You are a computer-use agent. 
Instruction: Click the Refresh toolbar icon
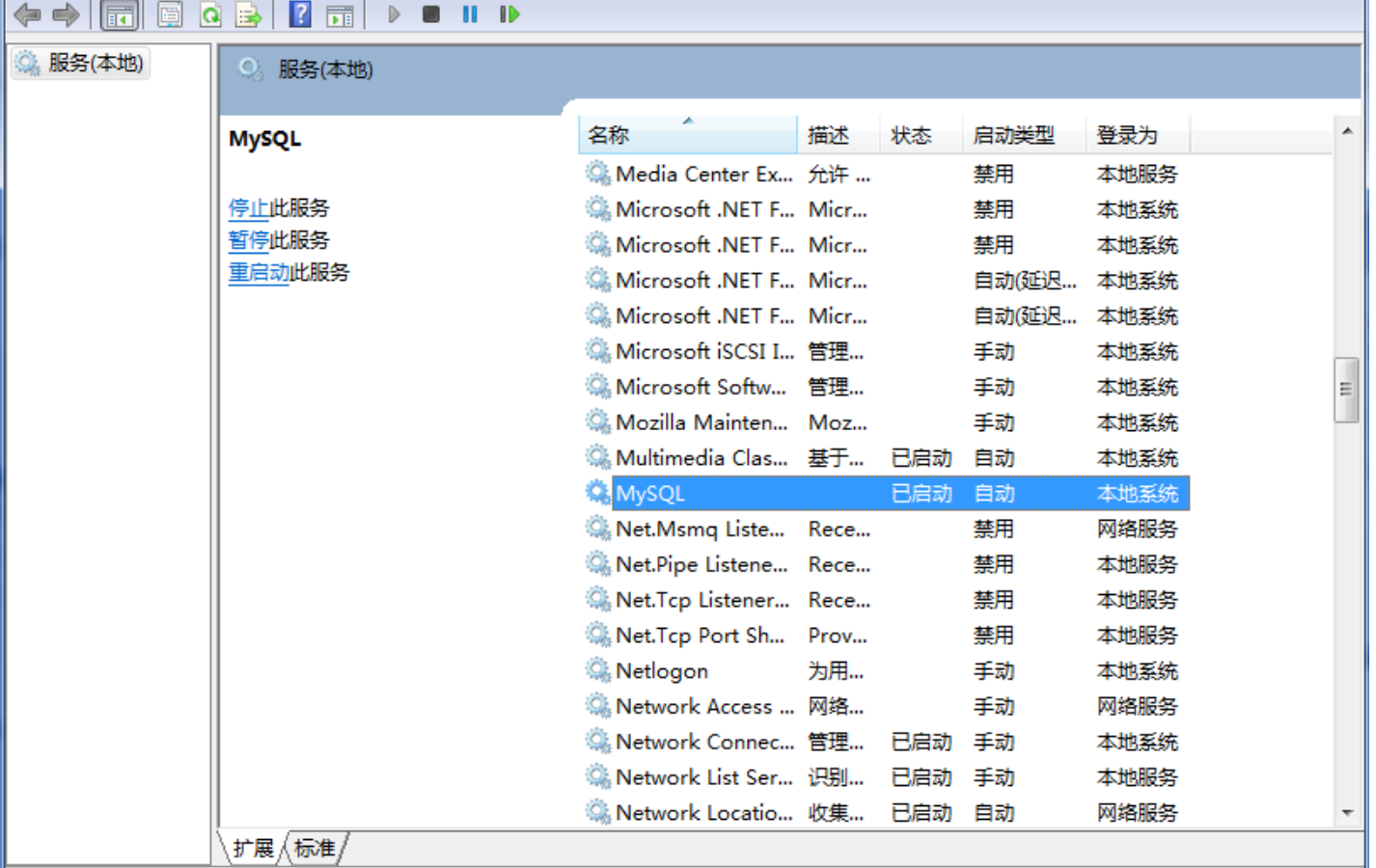(x=210, y=14)
